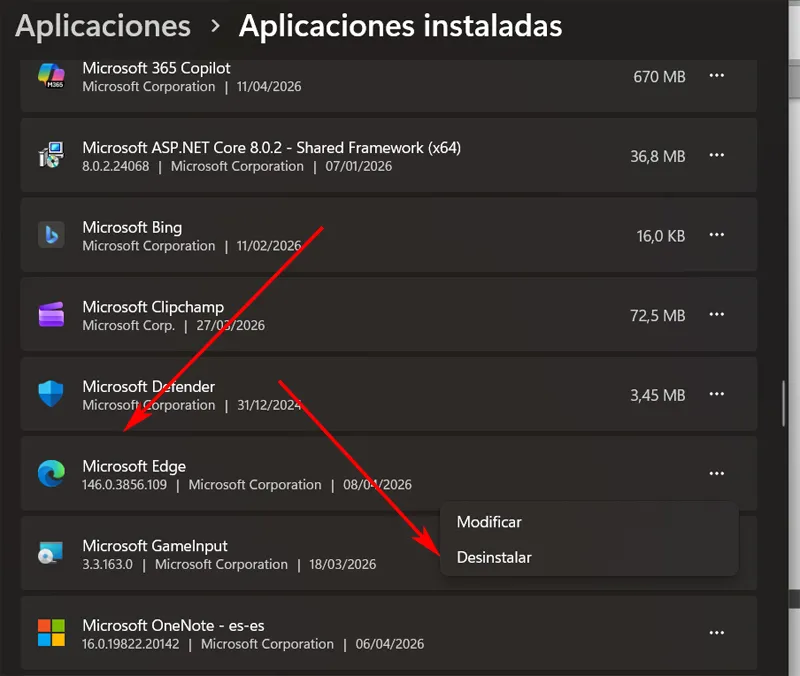Click the install date 07/01/2026
The image size is (800, 676).
[x=359, y=166]
